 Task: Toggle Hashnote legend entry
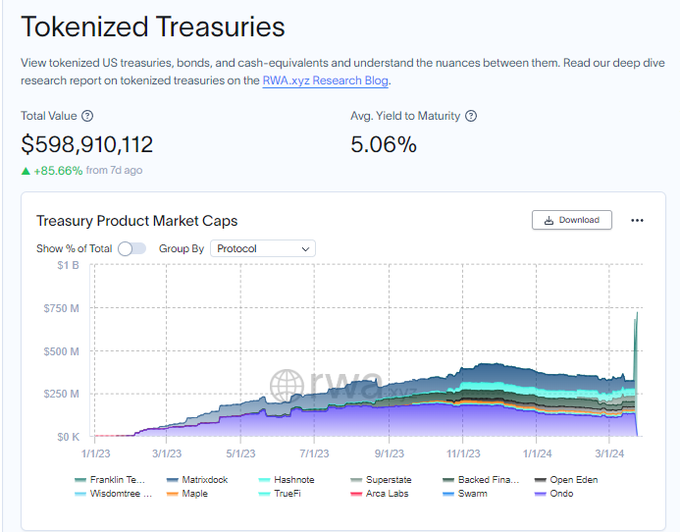pyautogui.click(x=286, y=480)
